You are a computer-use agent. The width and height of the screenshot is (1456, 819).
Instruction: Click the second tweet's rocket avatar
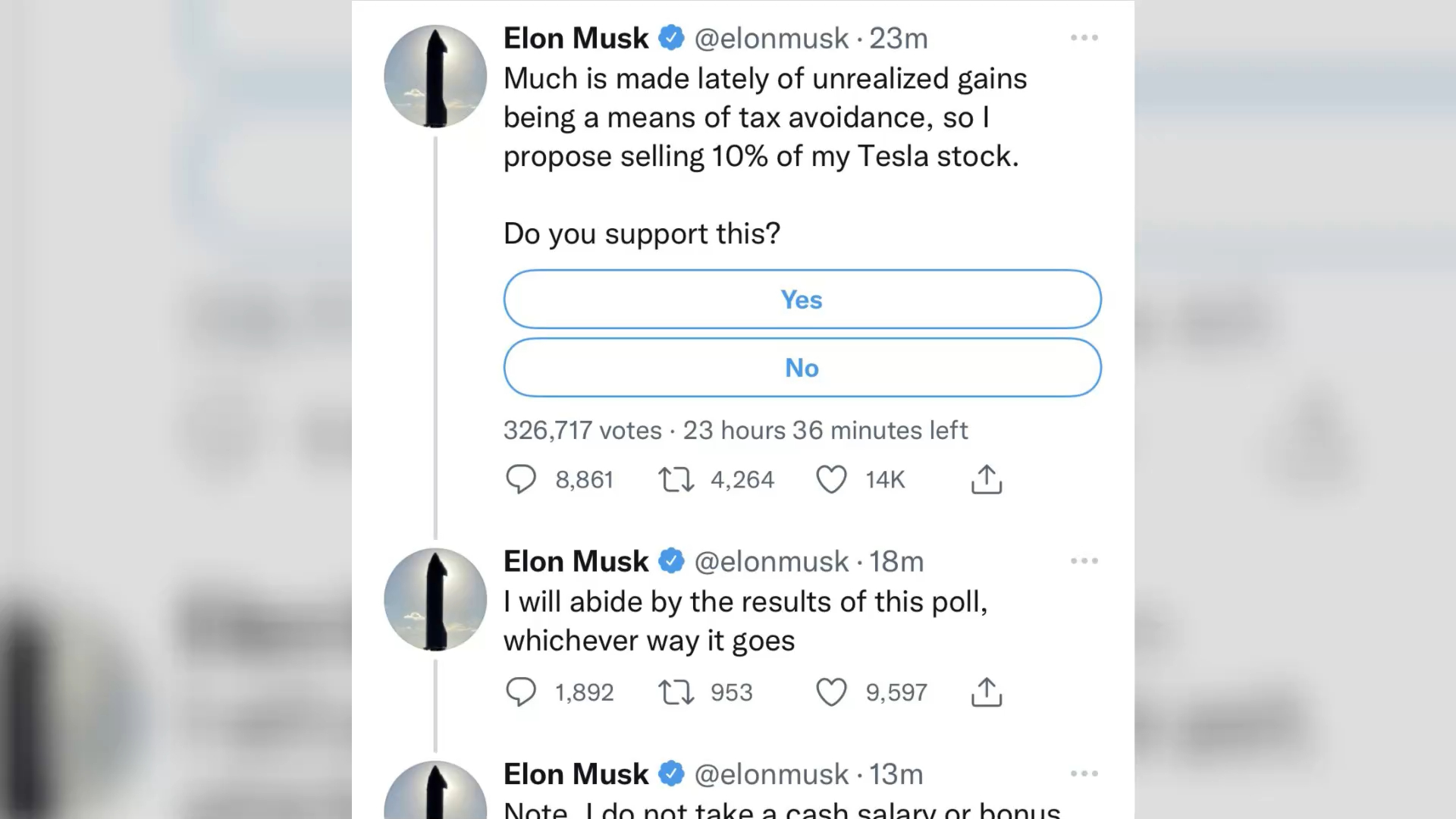point(435,599)
